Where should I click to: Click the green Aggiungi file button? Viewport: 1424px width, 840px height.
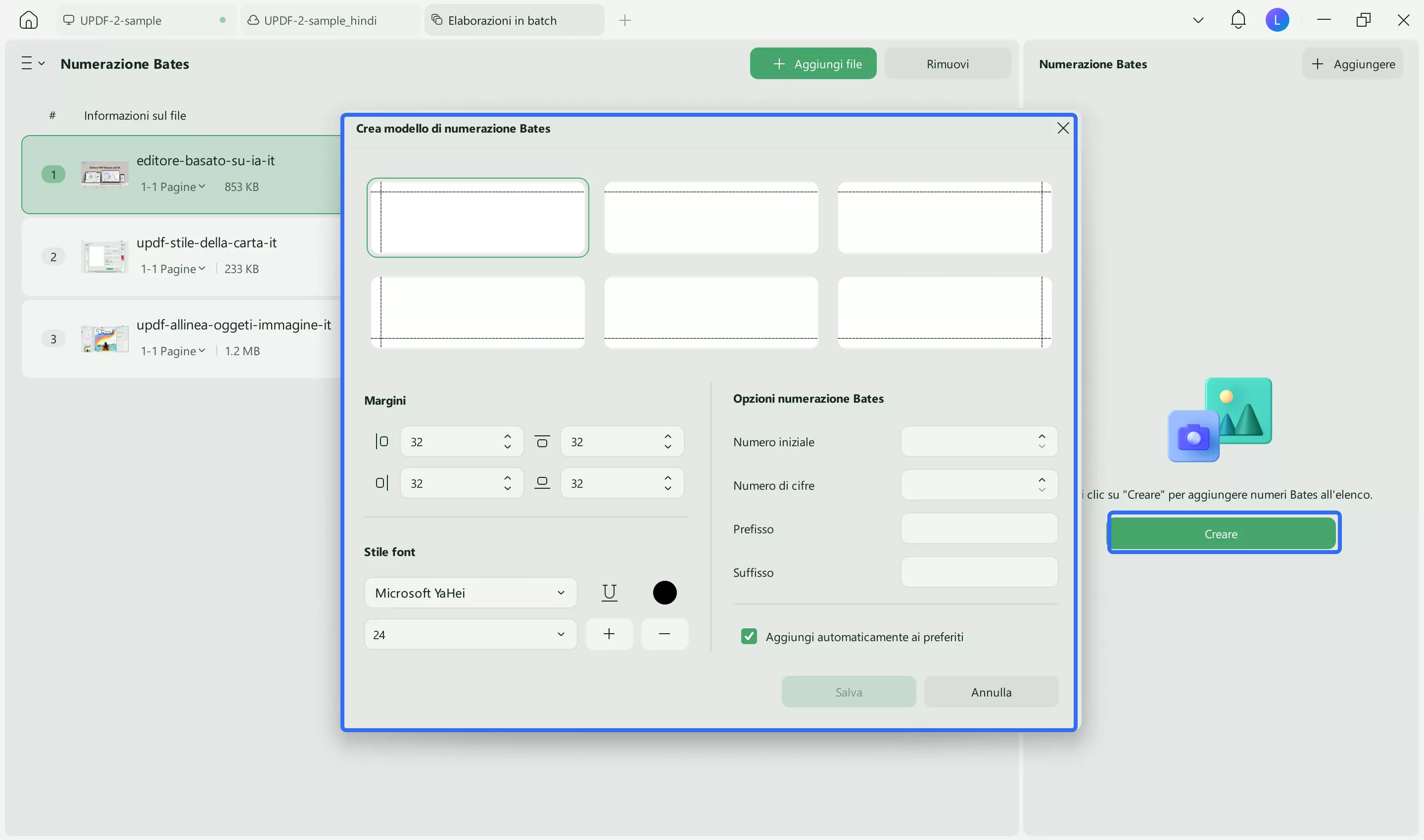[x=813, y=63]
